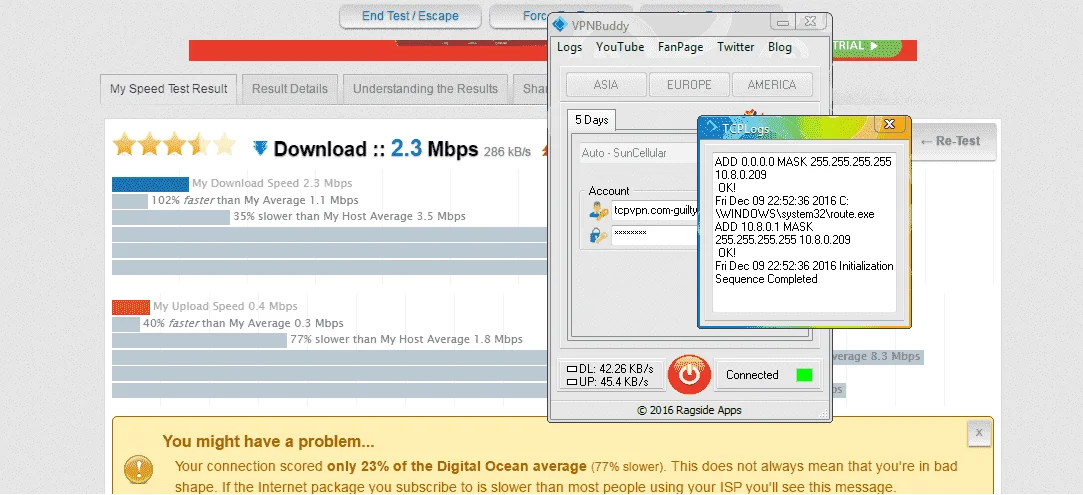Click the 286 kB/s text
The width and height of the screenshot is (1083, 495).
click(507, 151)
